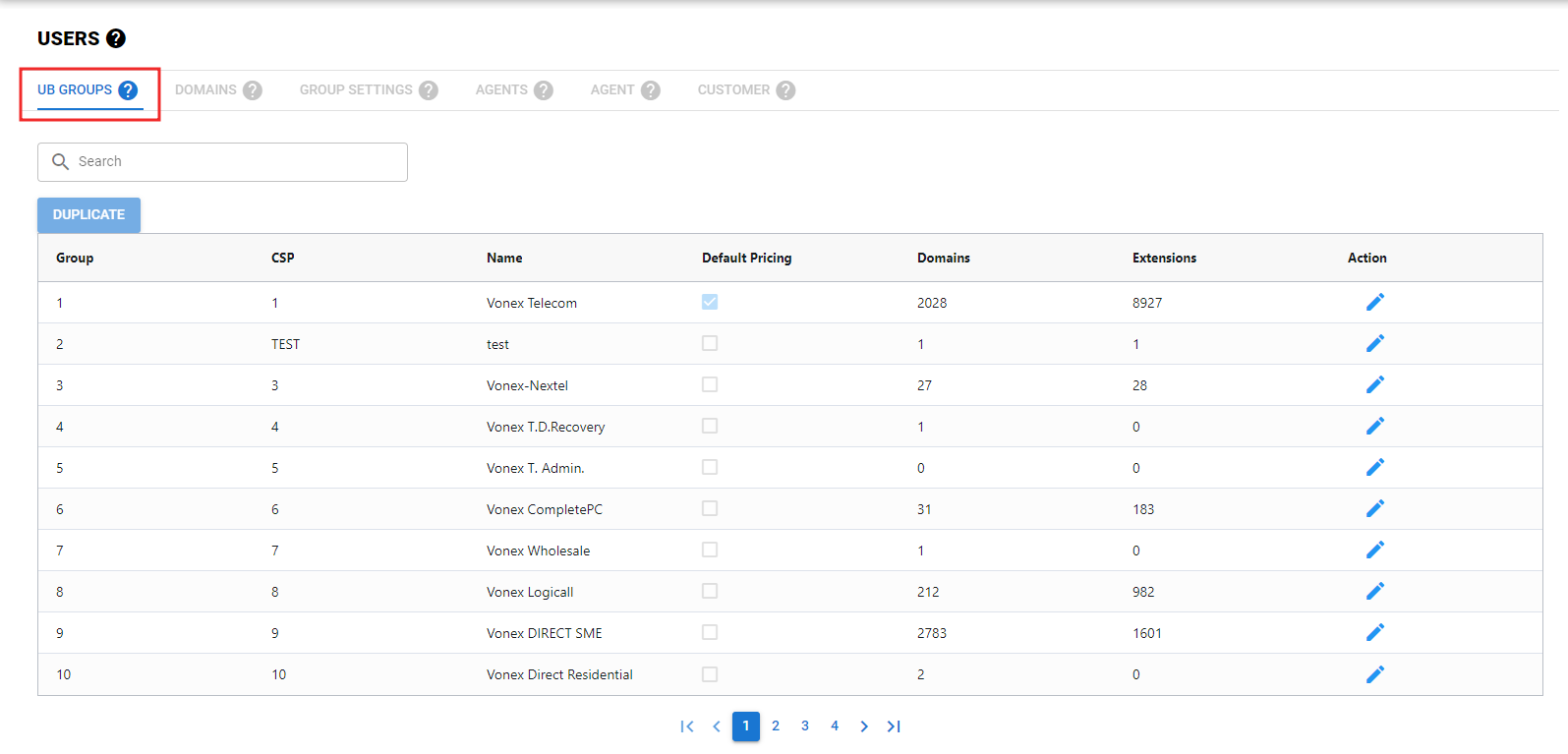
Task: Edit Vonex Direct Residential row
Action: pyautogui.click(x=1374, y=674)
